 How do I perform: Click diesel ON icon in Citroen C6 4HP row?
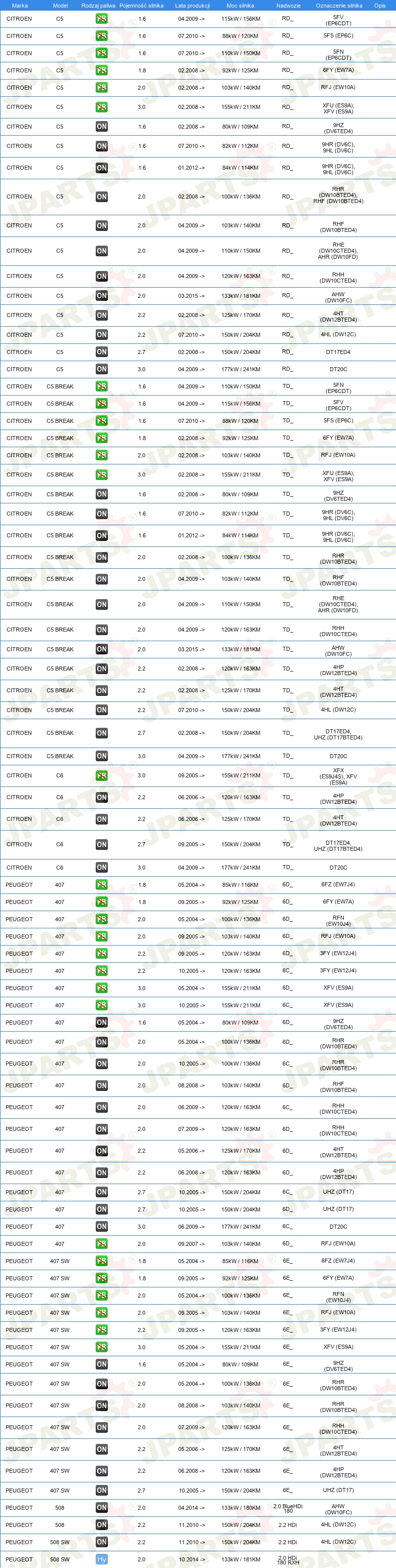coord(102,797)
